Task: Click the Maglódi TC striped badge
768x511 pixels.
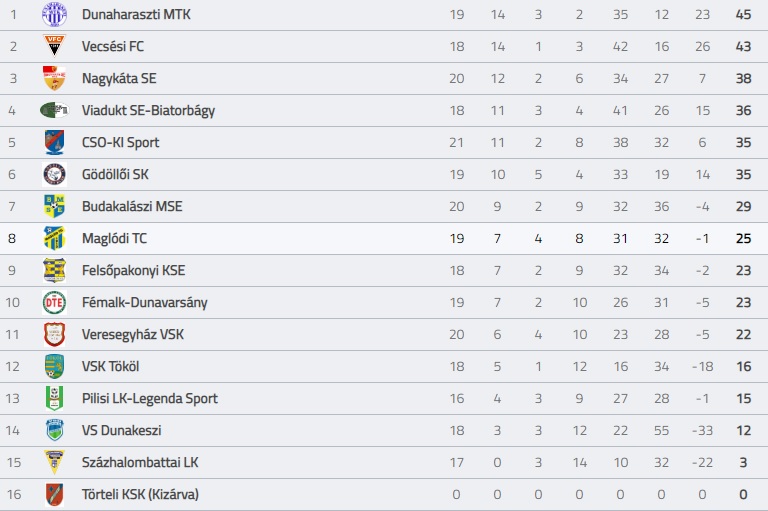Action: pos(54,238)
